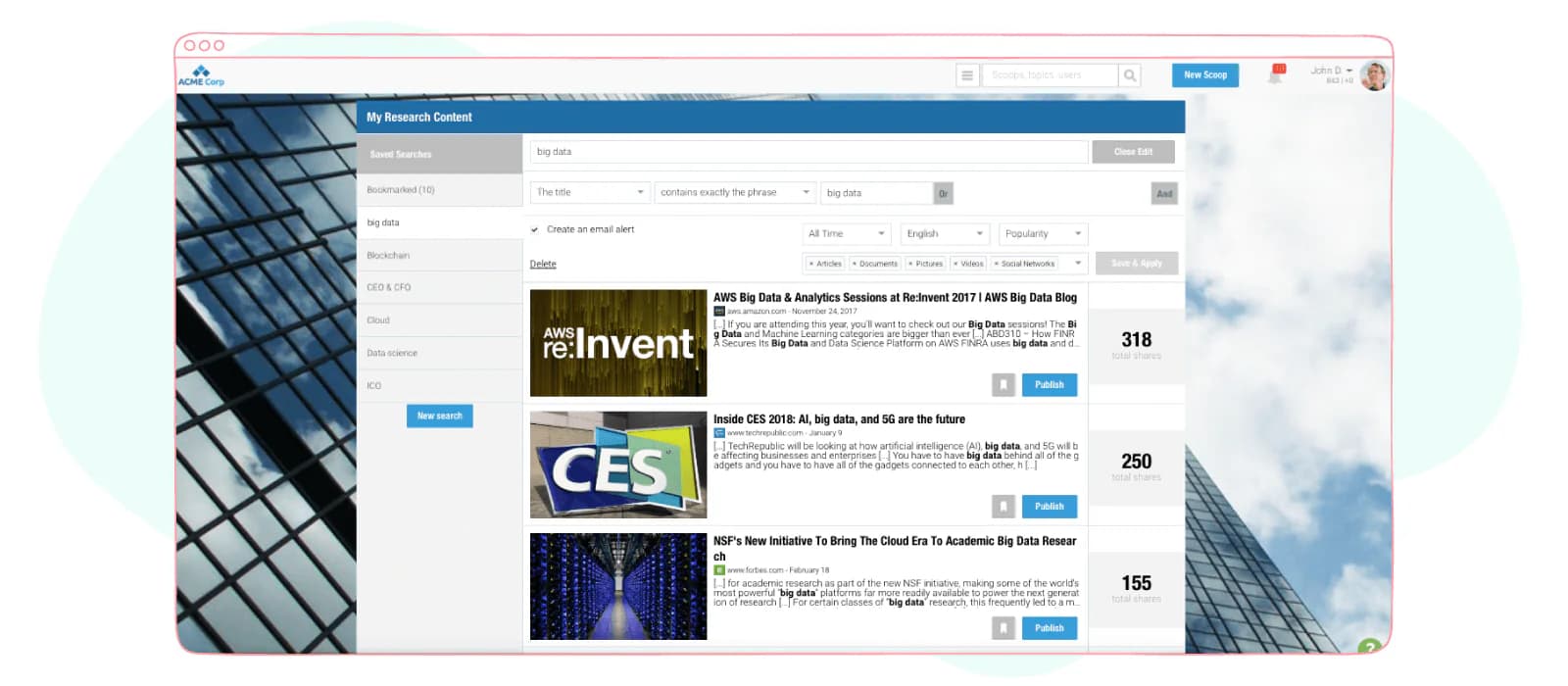Open the hamburger menu beside the search box

point(967,75)
